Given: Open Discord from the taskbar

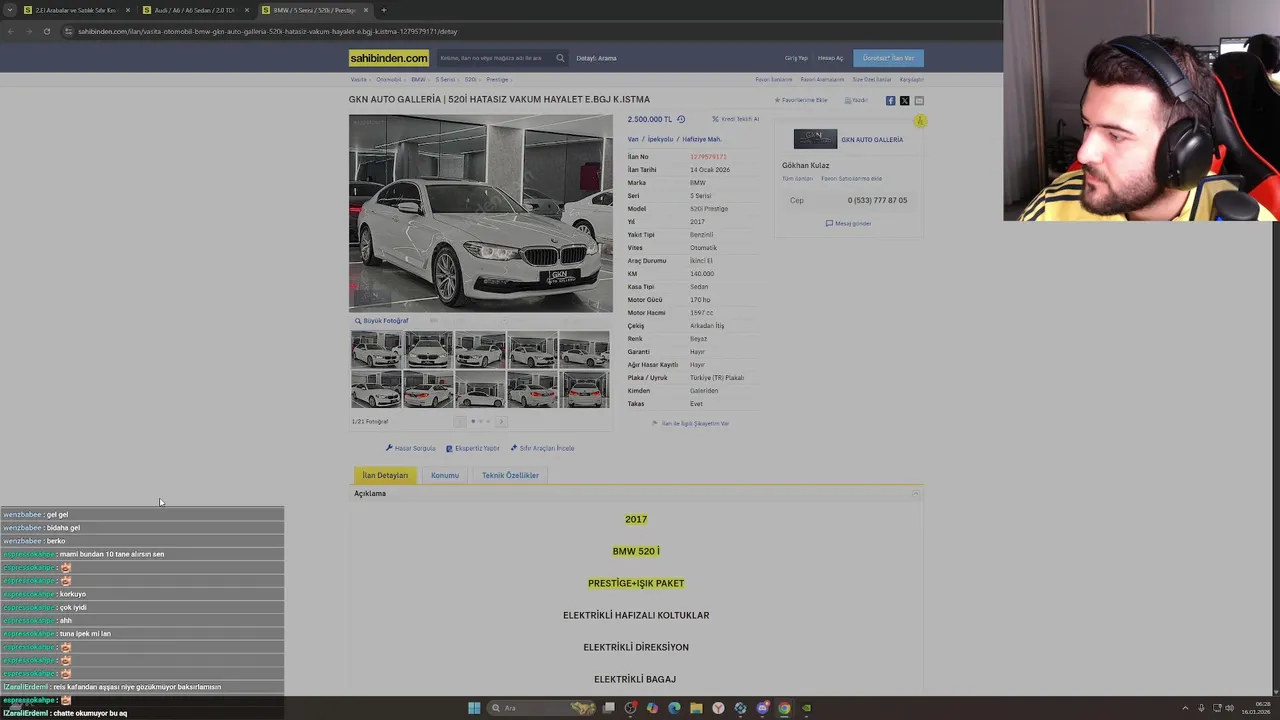Looking at the screenshot, I should pos(762,708).
